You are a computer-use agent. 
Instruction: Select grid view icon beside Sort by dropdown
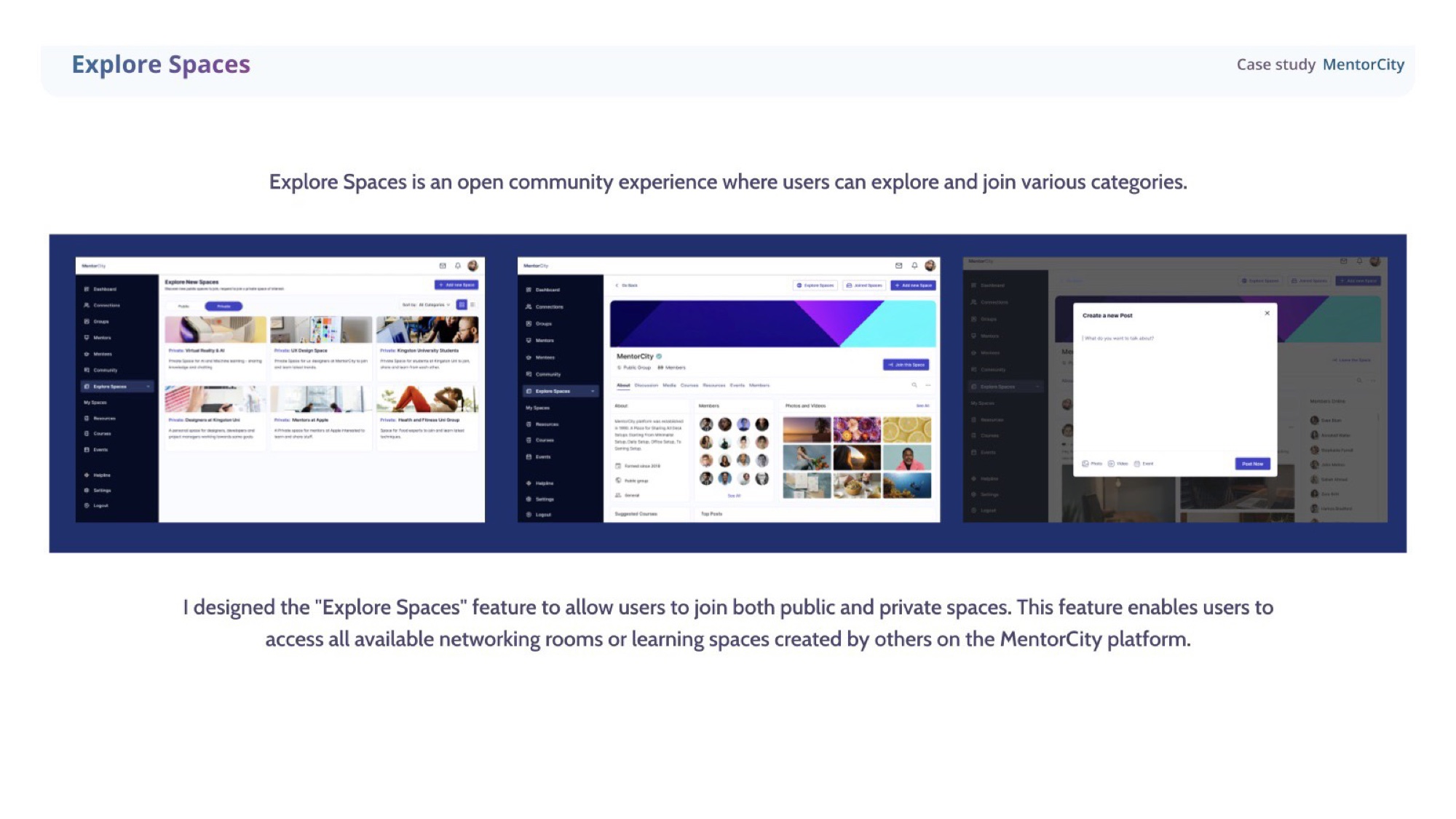coord(462,305)
